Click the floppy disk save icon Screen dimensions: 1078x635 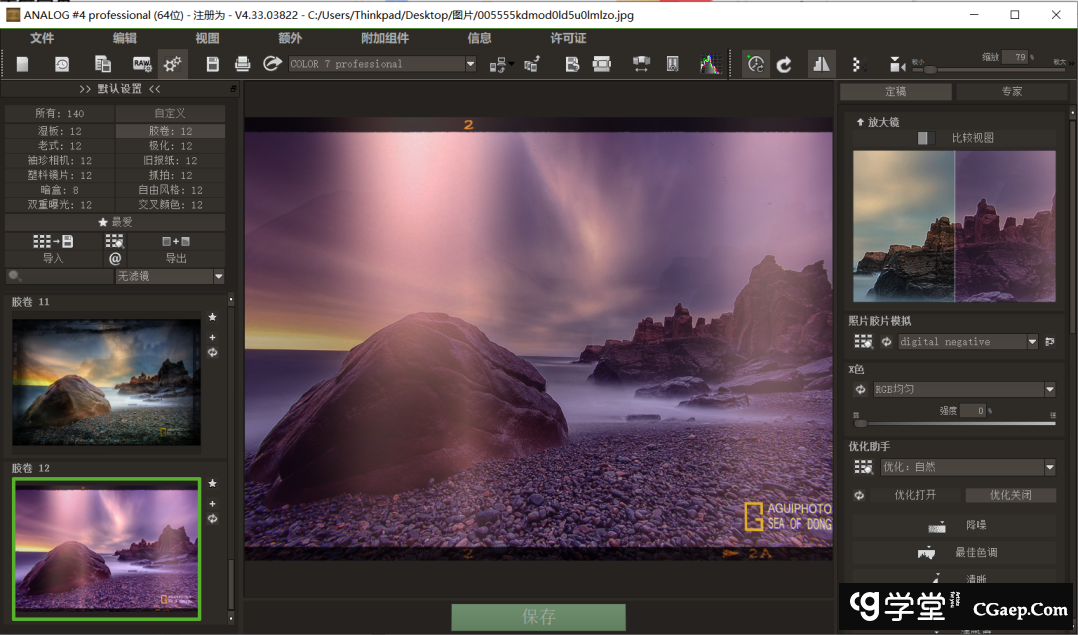212,64
